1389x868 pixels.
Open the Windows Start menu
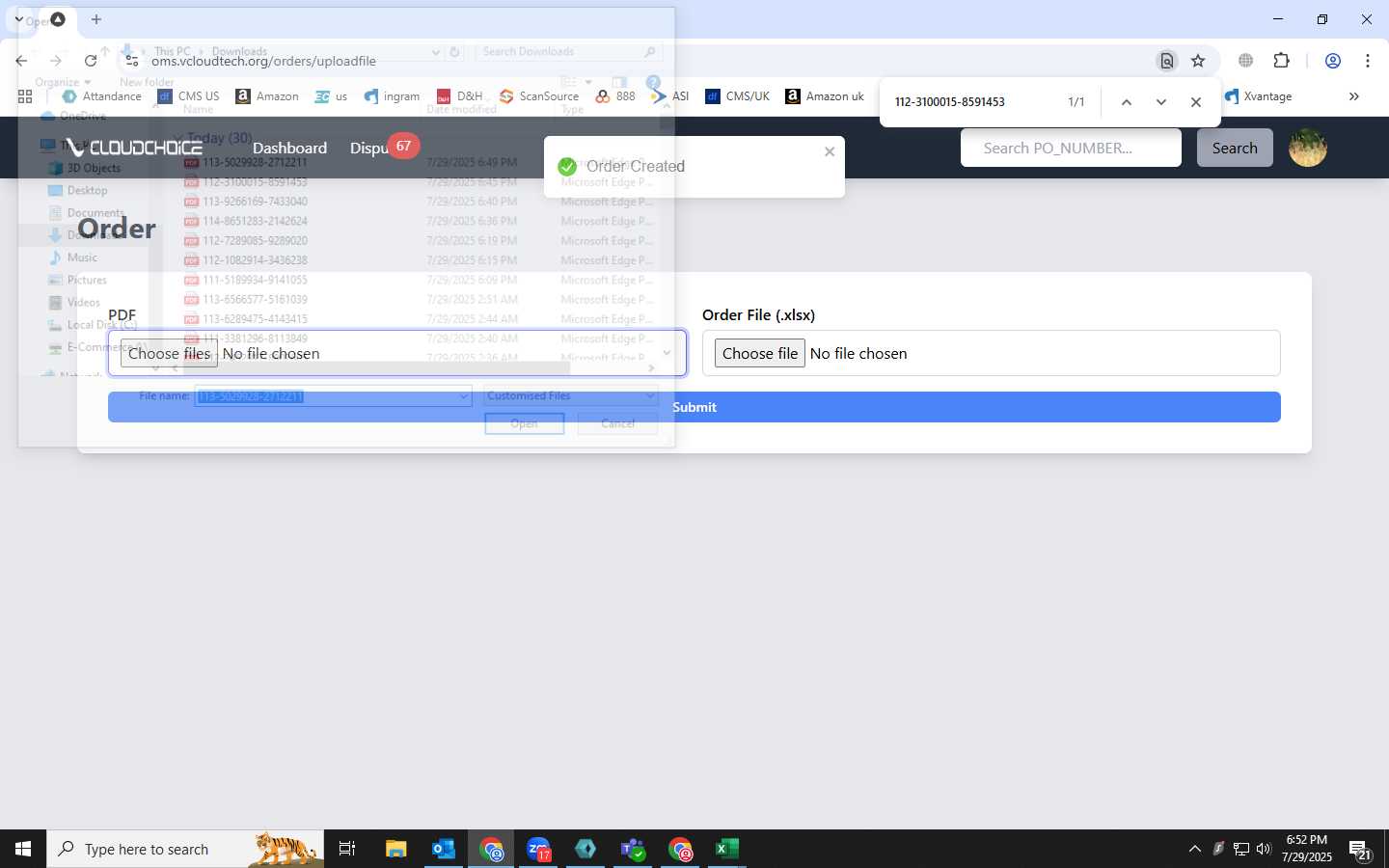coord(23,849)
